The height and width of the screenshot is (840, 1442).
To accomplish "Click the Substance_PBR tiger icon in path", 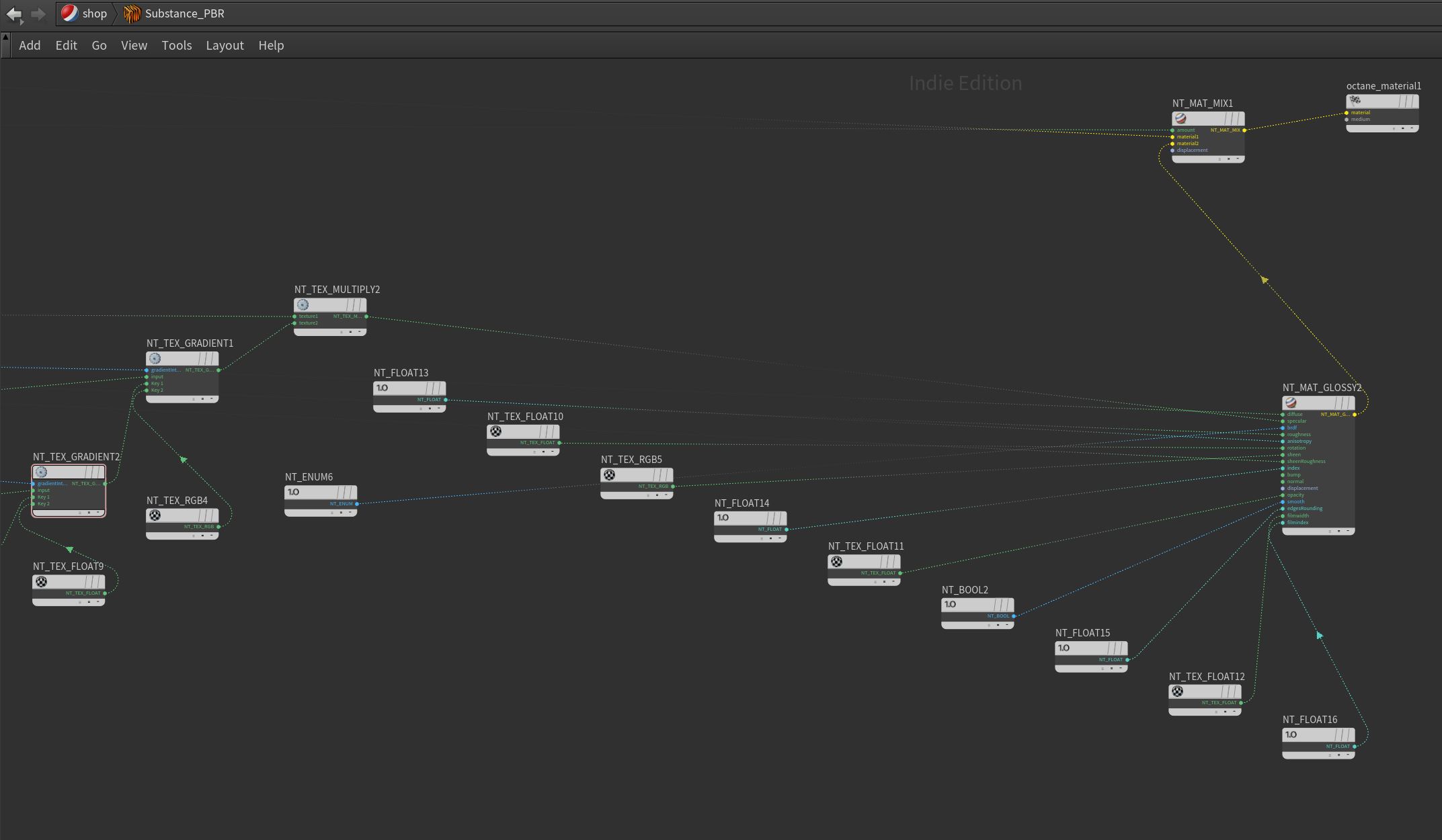I will tap(132, 13).
